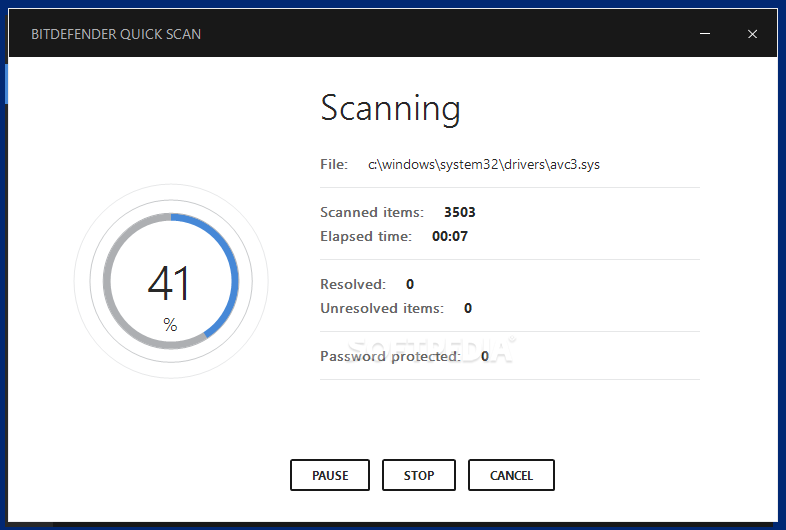Select the scanned file path avc3.sys
Screen dimensions: 786x530
tap(484, 164)
